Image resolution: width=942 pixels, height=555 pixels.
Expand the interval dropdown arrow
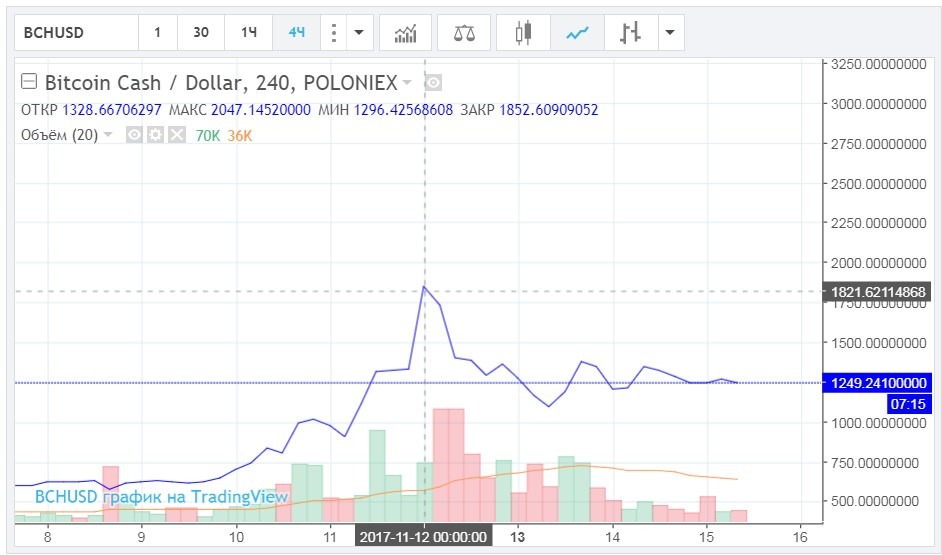tap(359, 32)
